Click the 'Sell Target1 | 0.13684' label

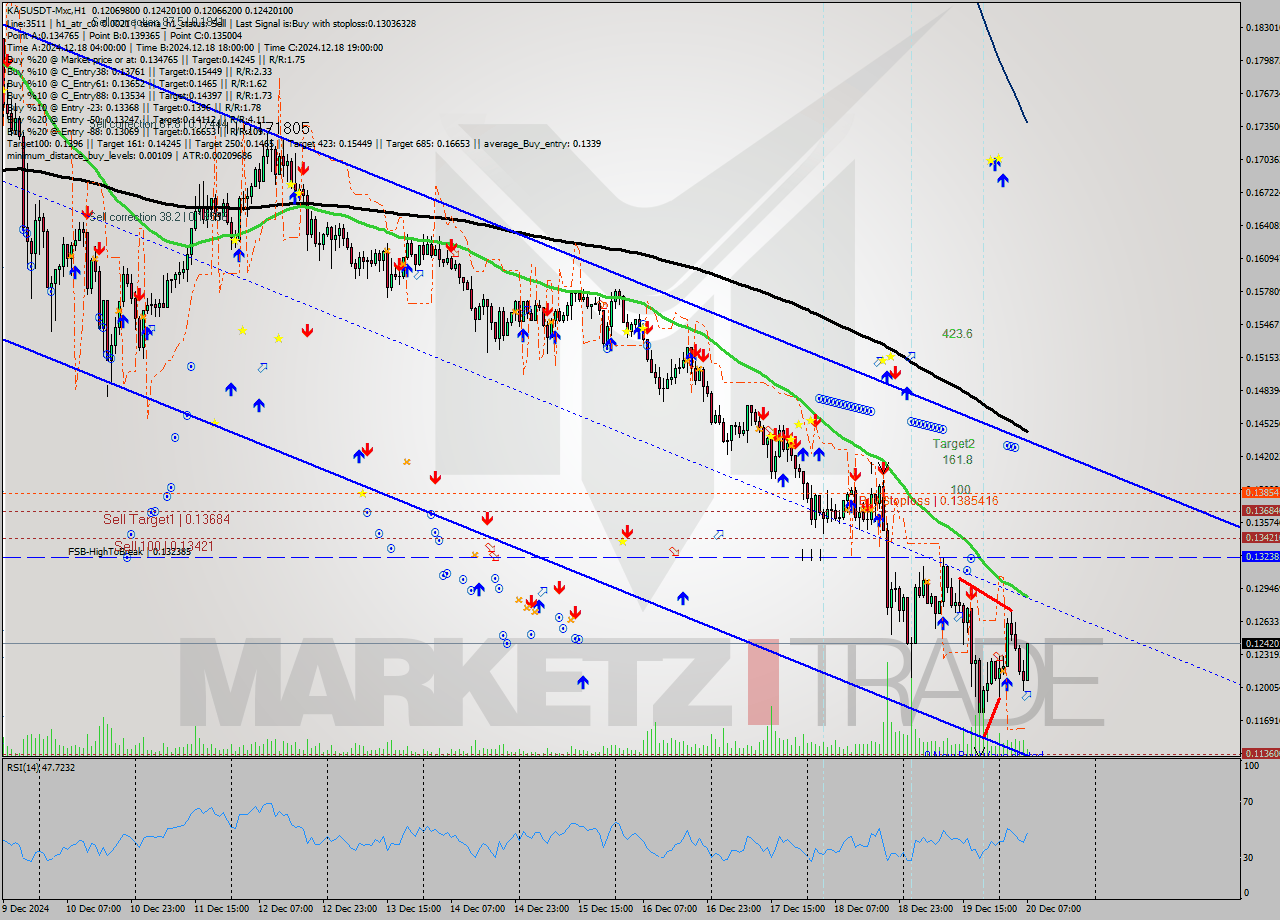coord(167,519)
